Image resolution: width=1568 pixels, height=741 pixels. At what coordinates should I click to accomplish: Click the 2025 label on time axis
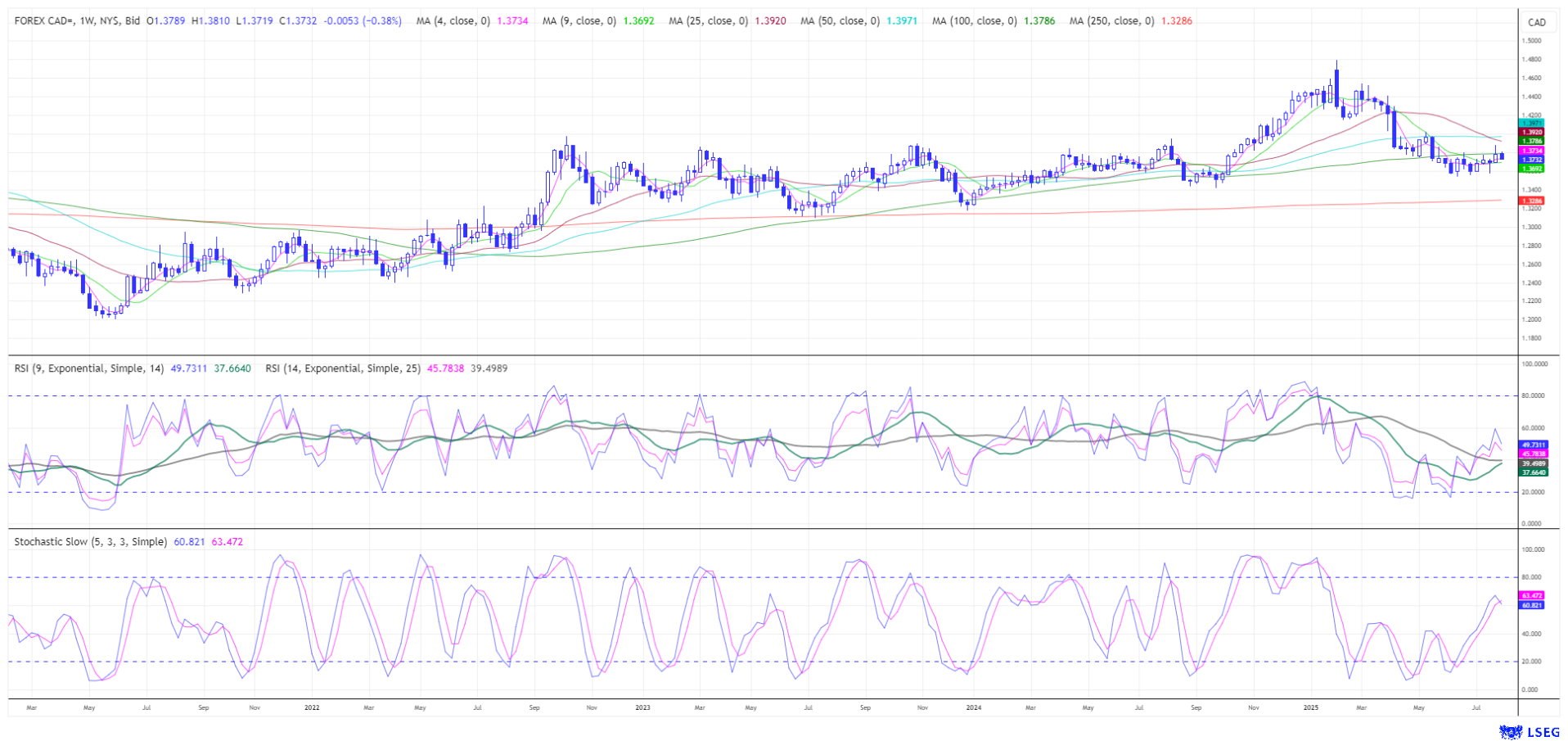coord(1310,707)
